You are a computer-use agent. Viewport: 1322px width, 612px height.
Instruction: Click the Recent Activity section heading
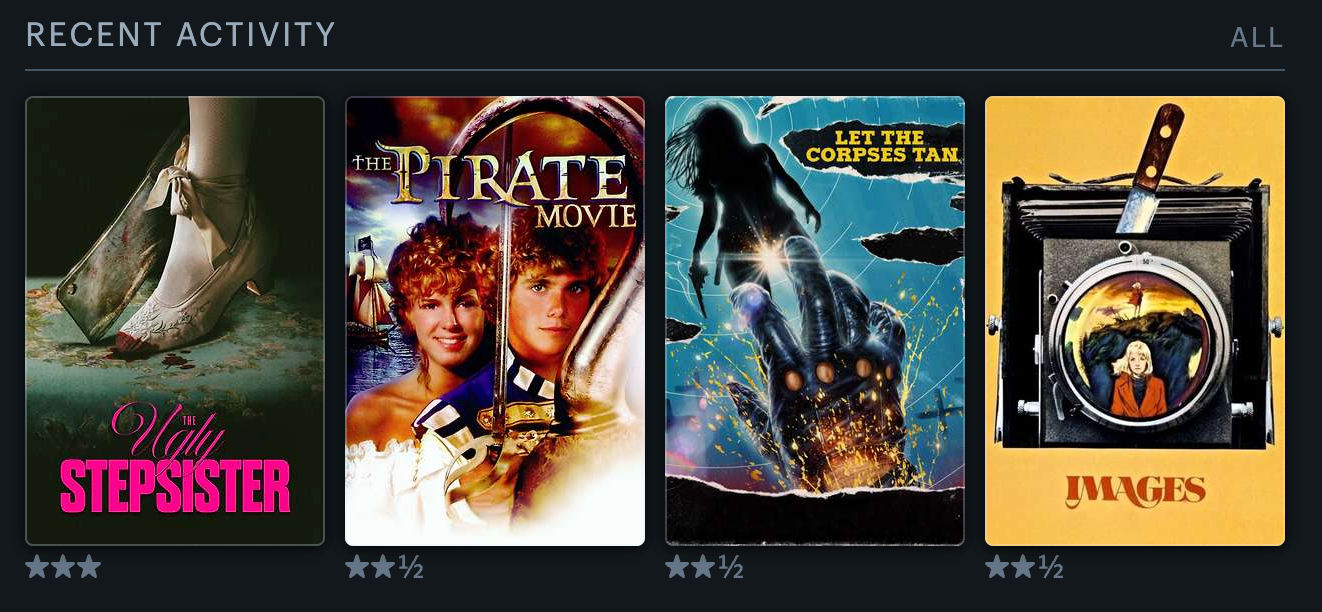tap(181, 35)
